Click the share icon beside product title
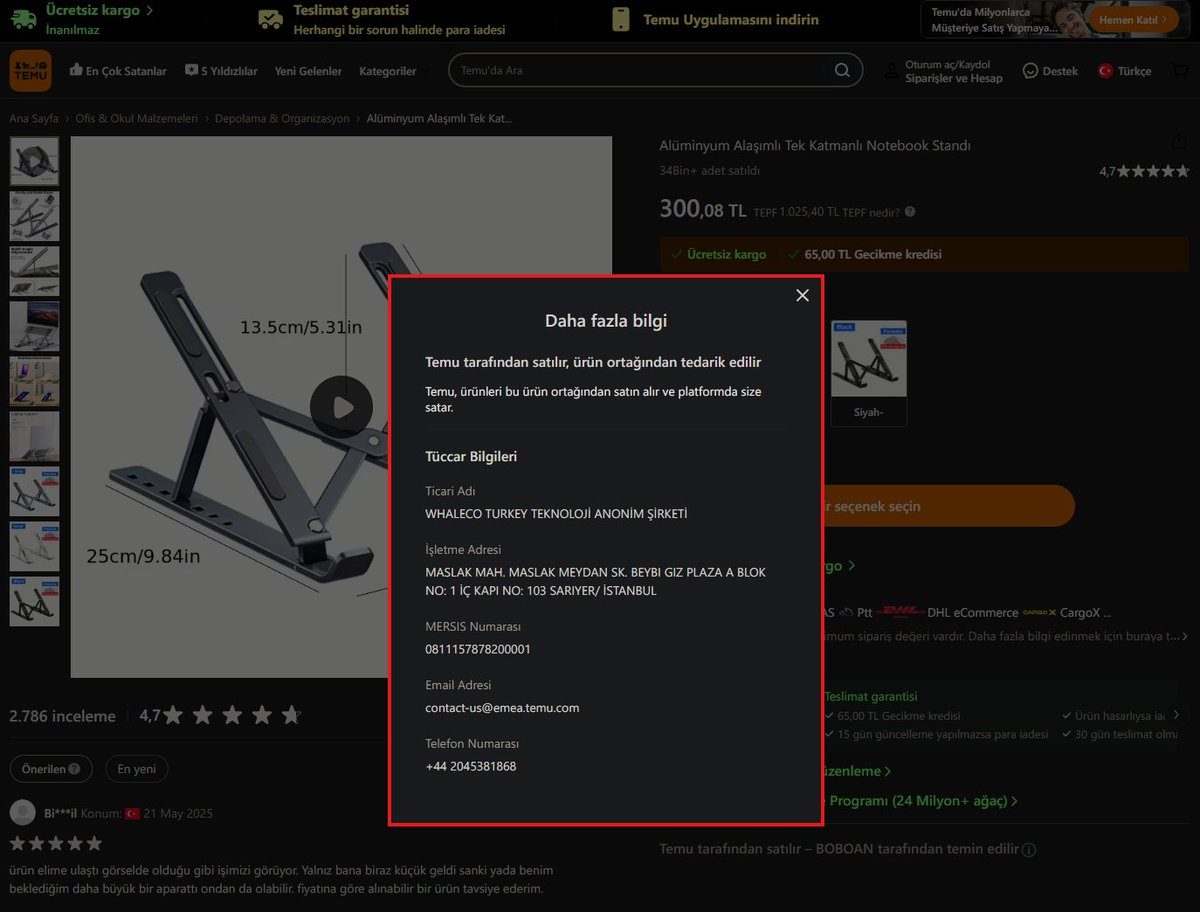The width and height of the screenshot is (1200, 912). [x=1180, y=143]
